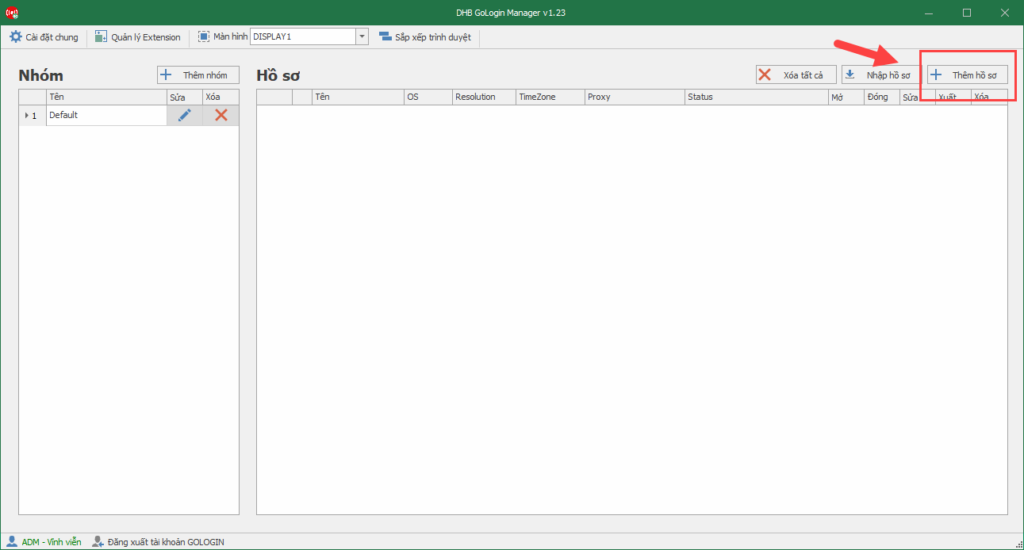Click the Màn hình display icon
Viewport: 1024px width, 550px height.
204,37
